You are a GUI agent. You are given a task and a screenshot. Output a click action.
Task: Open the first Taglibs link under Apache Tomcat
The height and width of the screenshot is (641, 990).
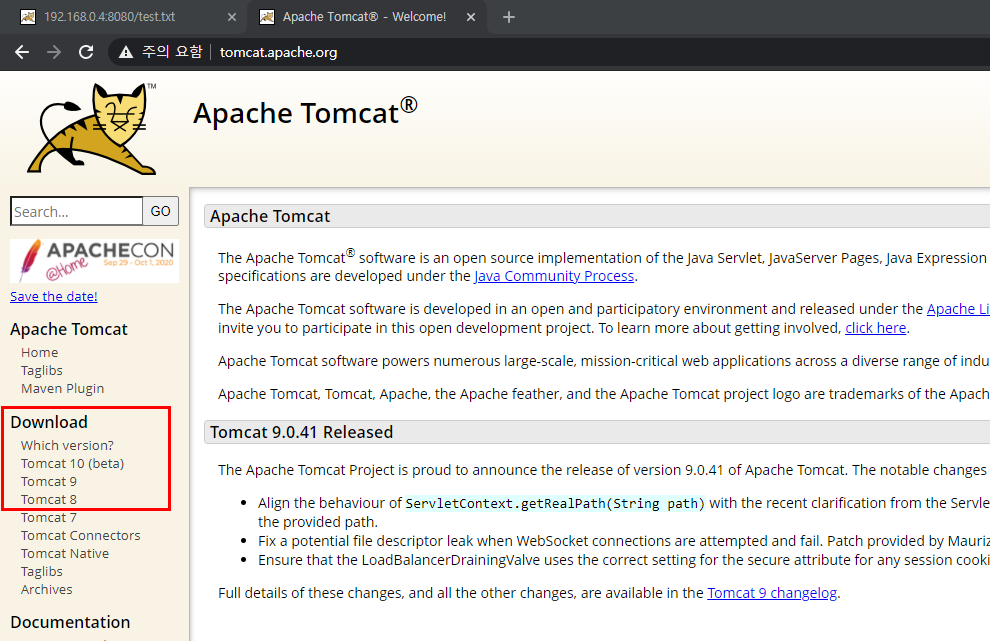pyautogui.click(x=42, y=370)
